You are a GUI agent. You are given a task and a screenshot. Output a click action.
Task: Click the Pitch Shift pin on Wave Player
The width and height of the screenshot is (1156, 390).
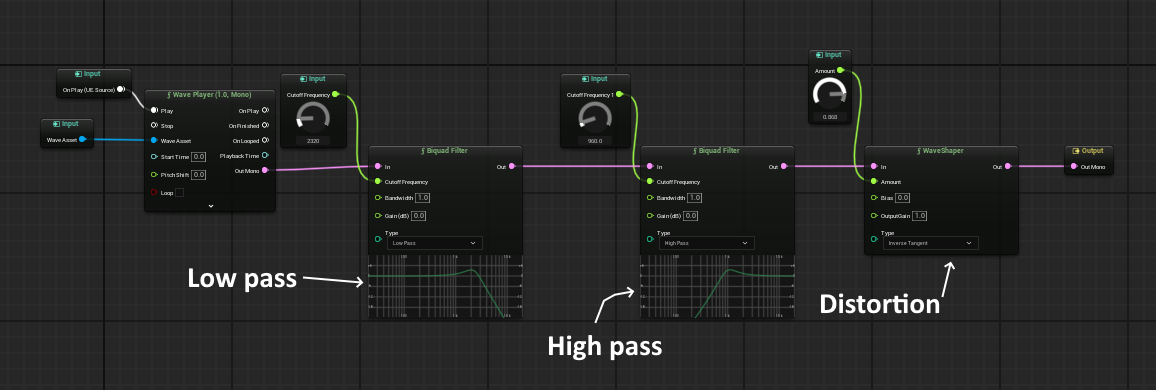[154, 175]
